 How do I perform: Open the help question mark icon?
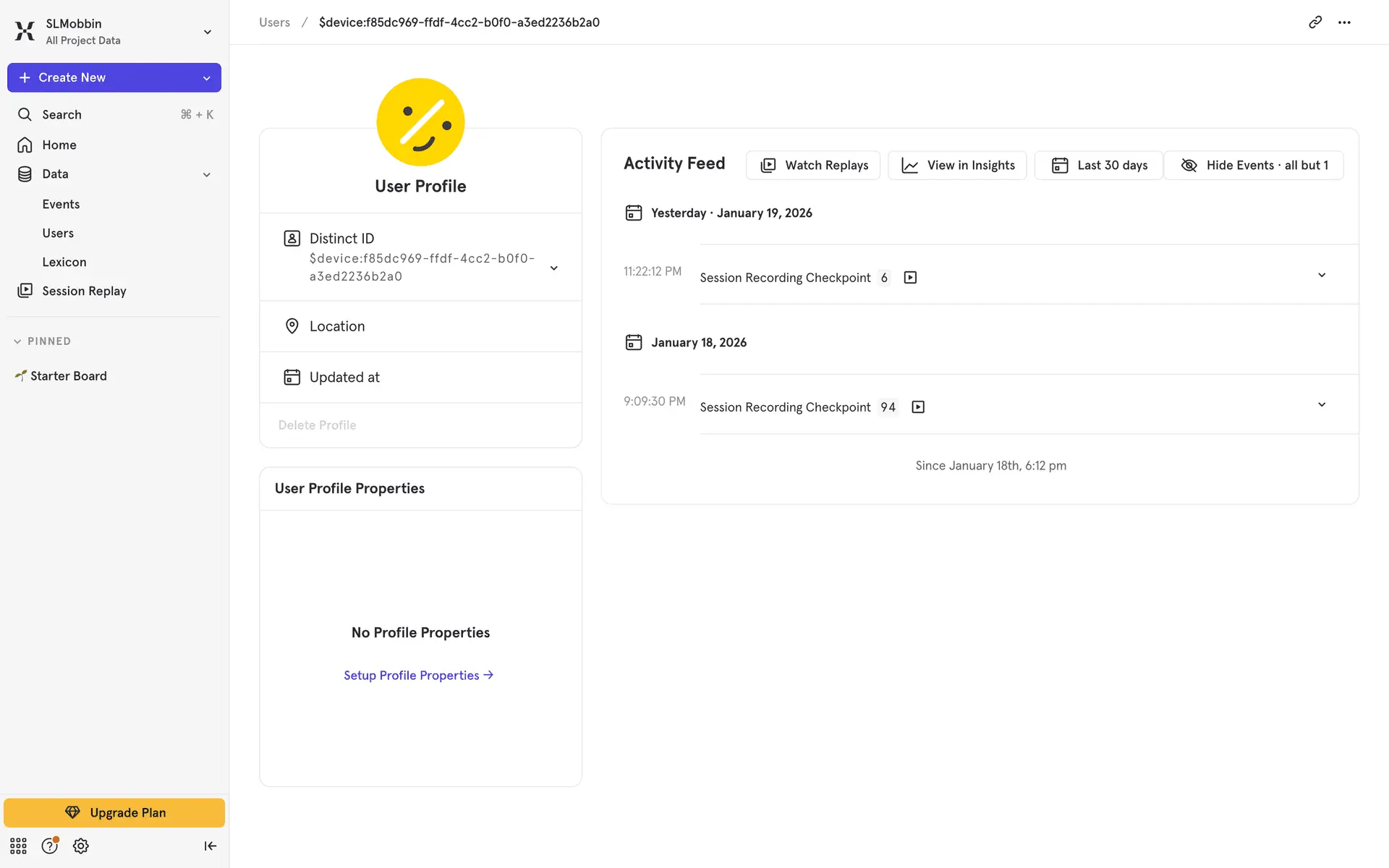tap(49, 846)
